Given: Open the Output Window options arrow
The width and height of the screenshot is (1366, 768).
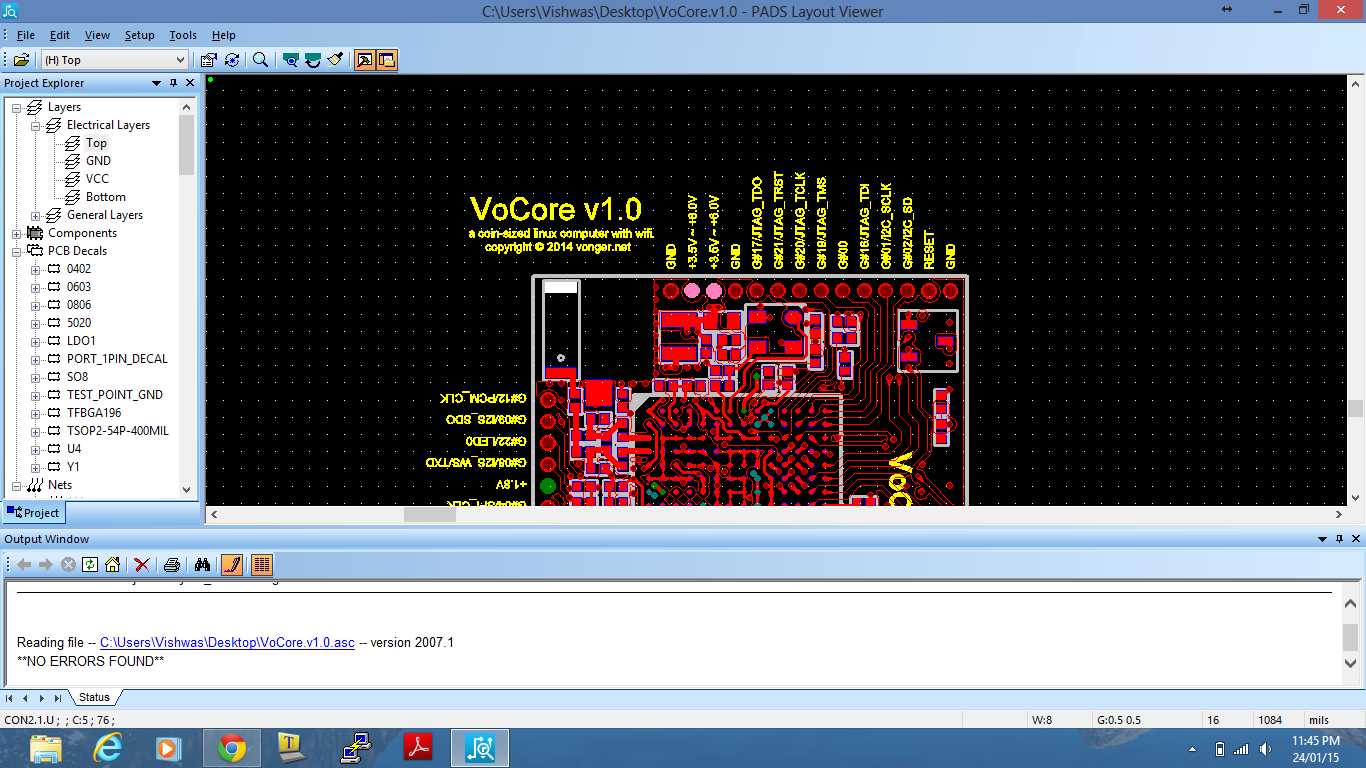Looking at the screenshot, I should (x=1323, y=538).
